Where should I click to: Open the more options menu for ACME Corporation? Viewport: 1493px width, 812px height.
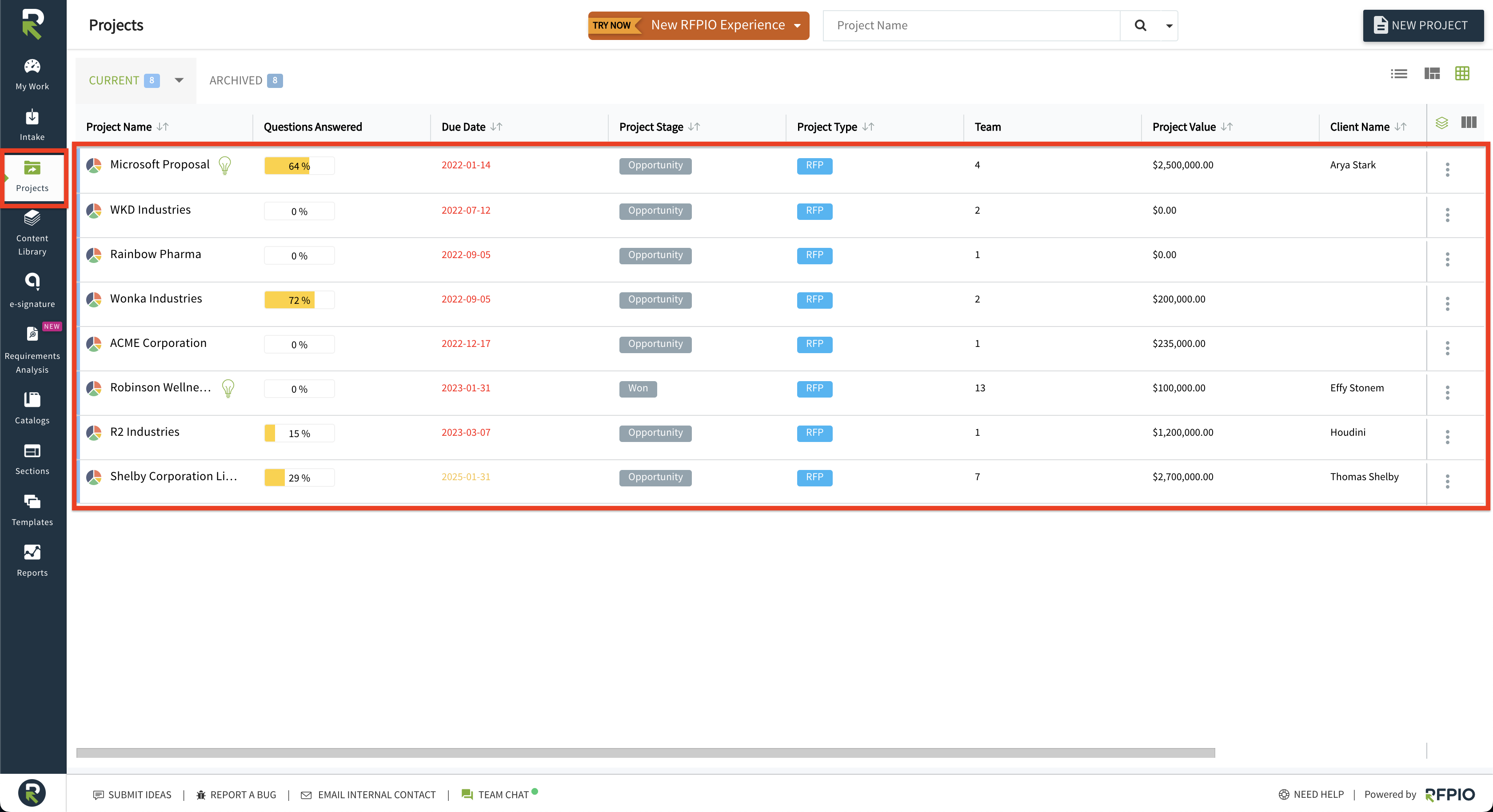point(1447,348)
